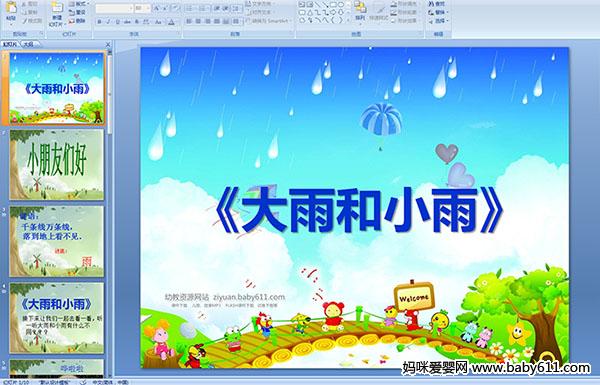Toggle italic formatting
Viewport: 600px width, 385px height.
[108, 22]
